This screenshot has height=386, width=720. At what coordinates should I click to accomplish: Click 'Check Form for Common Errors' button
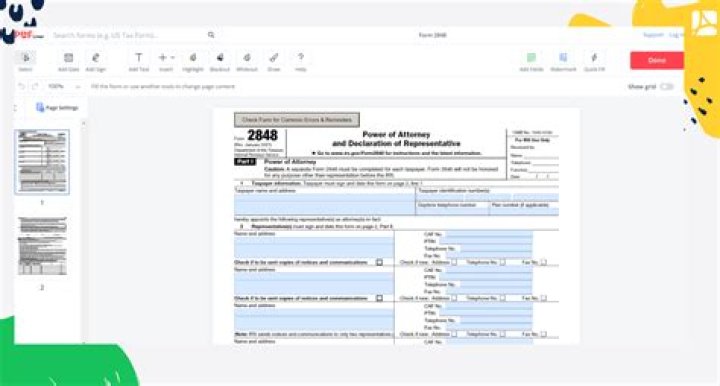[297, 120]
